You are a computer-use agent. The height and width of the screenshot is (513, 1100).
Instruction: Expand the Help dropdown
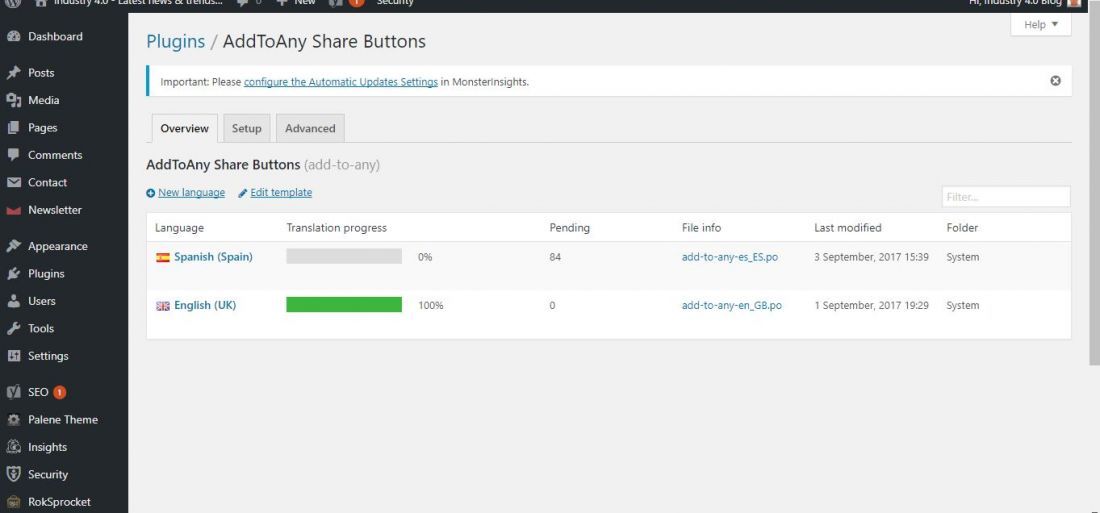coord(1040,25)
